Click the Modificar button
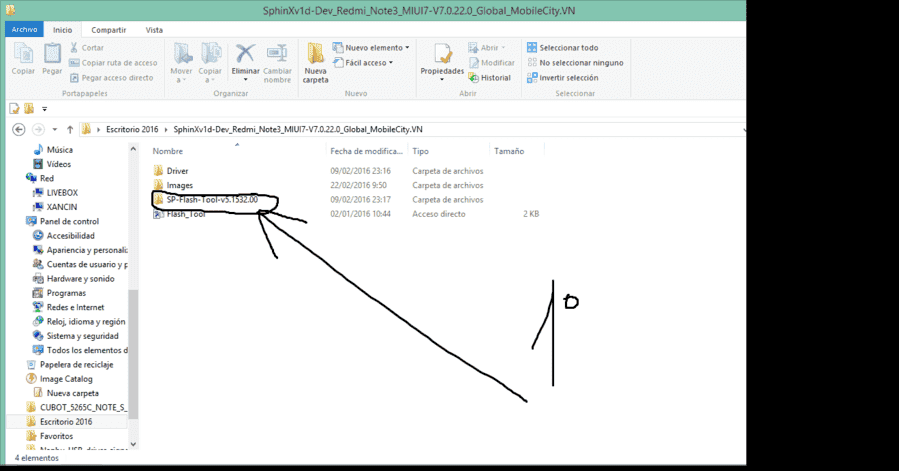899x471 pixels. pos(491,63)
